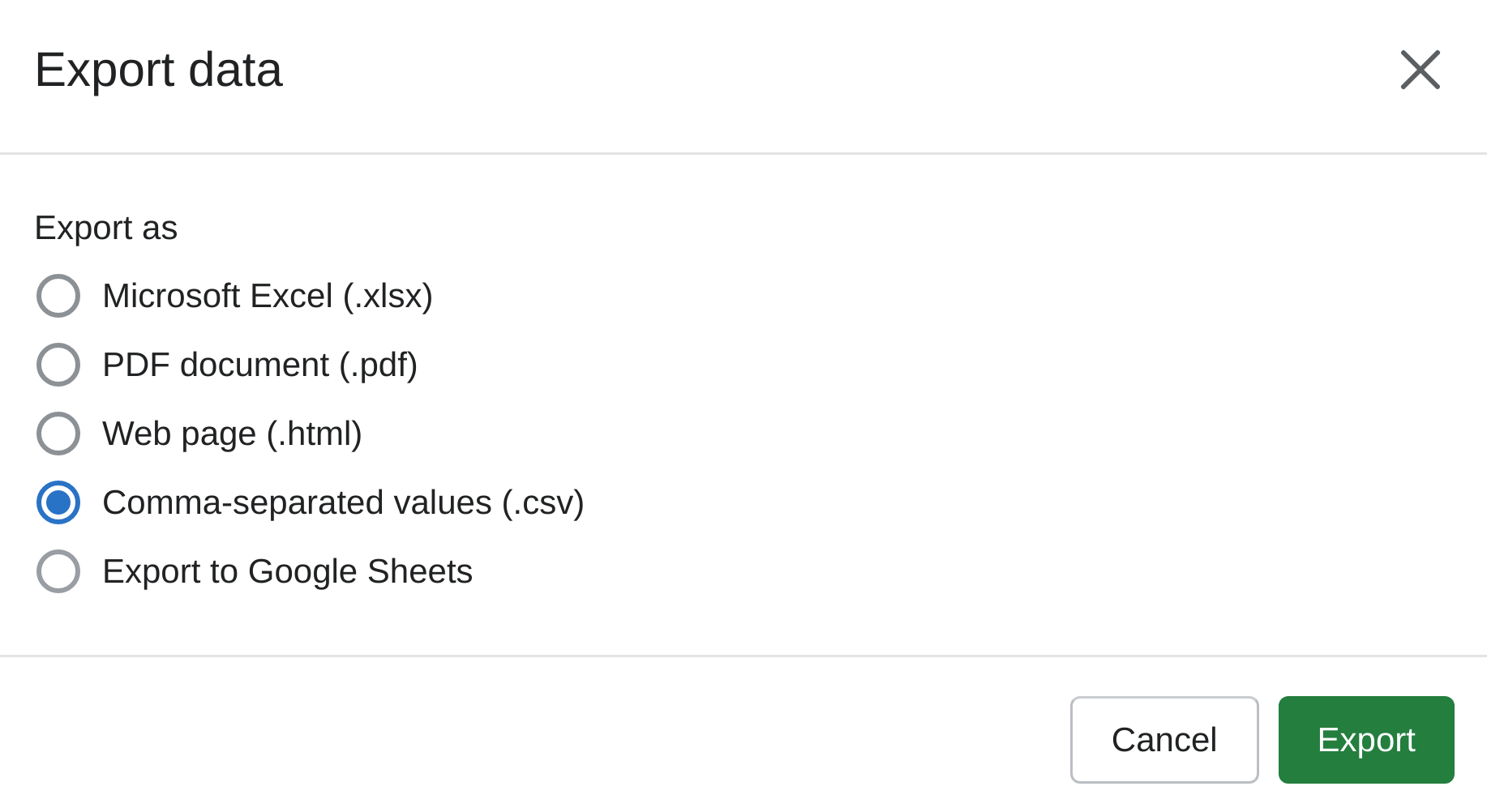Dismiss the dialog with the X icon
This screenshot has width=1487, height=812.
point(1420,71)
